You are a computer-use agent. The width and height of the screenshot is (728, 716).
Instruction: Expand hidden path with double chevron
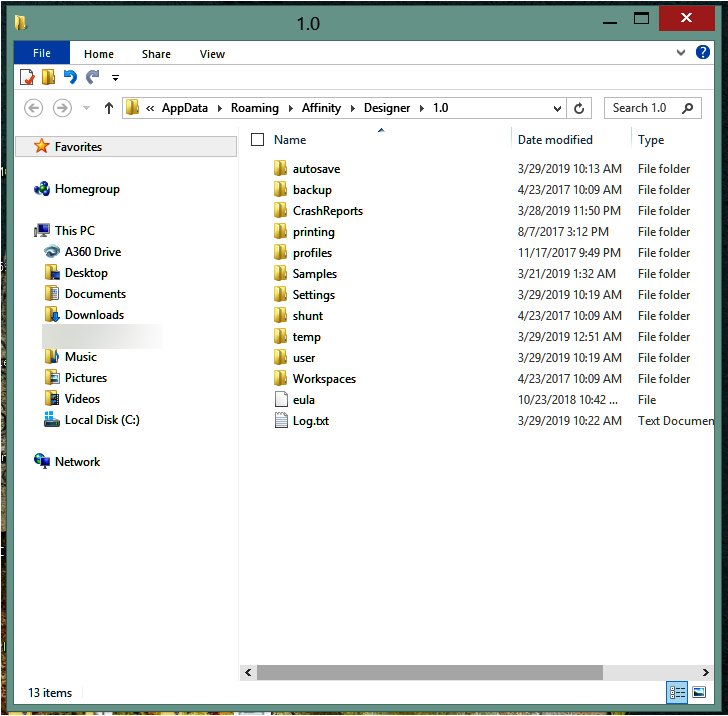(150, 108)
